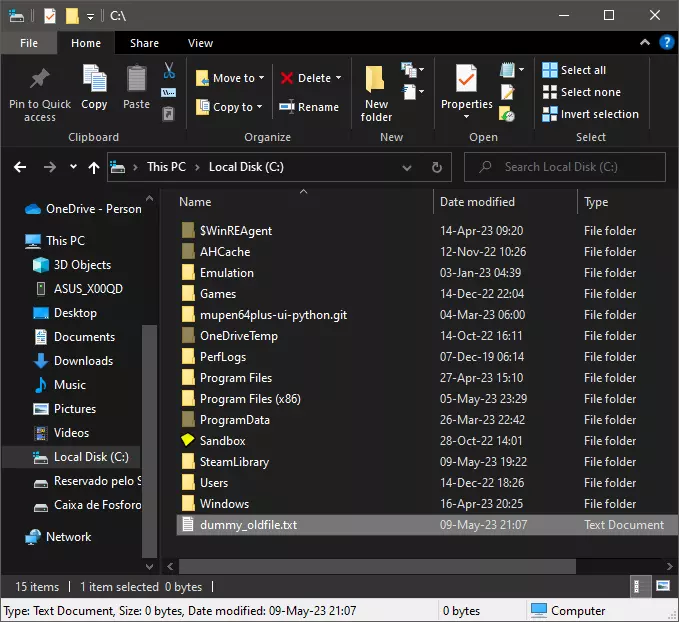
Task: Sort by the Date modified column
Action: [478, 202]
